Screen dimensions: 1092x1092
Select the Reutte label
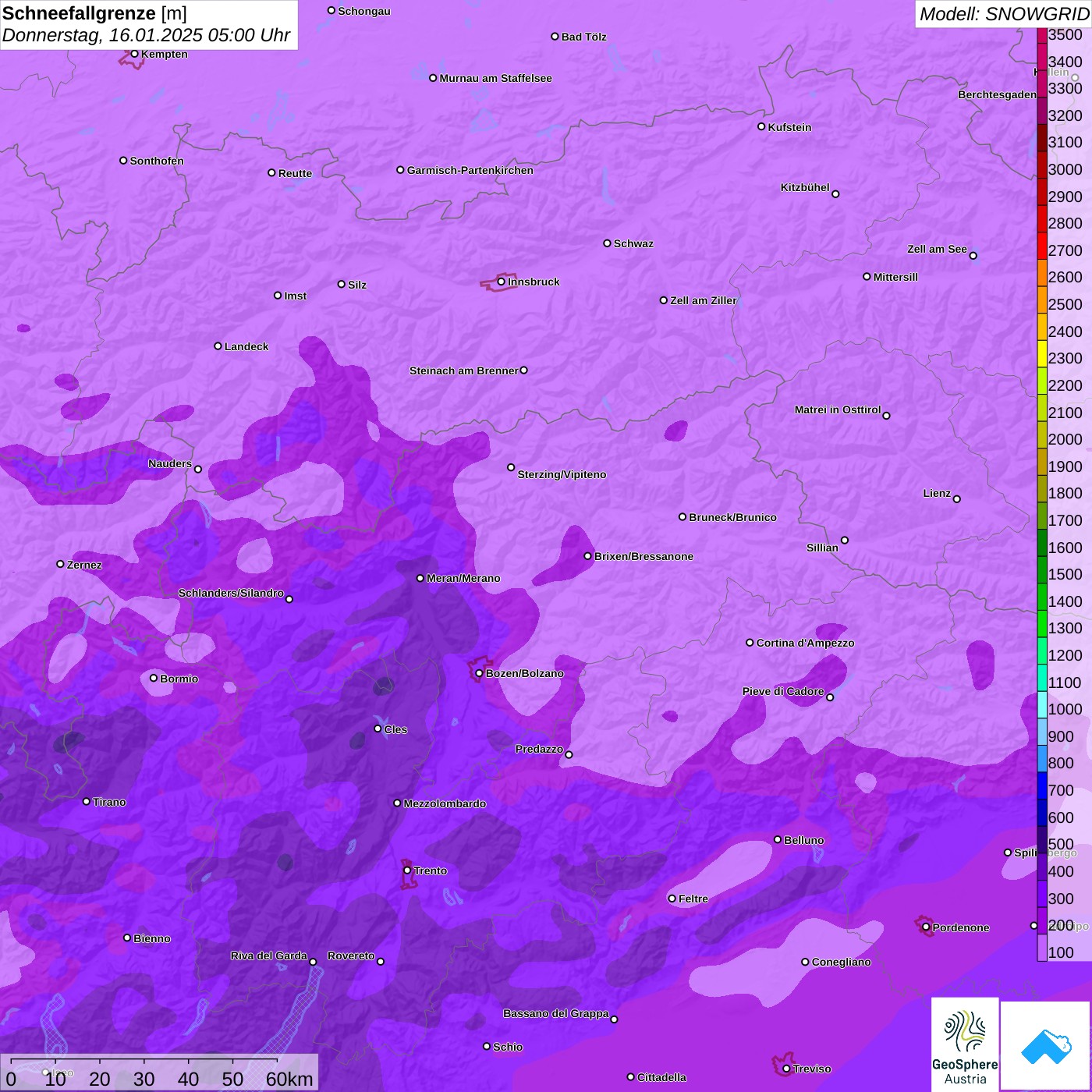(x=295, y=173)
